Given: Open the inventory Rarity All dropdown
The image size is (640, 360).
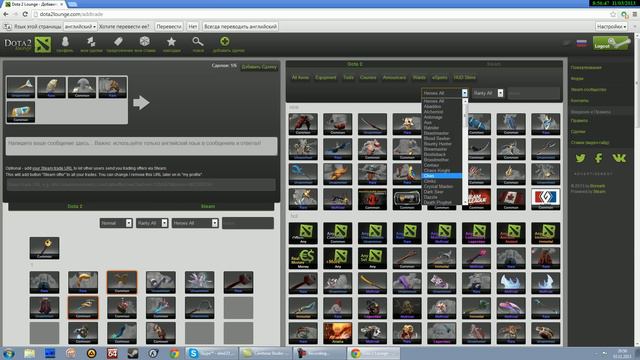Looking at the screenshot, I should click(152, 223).
